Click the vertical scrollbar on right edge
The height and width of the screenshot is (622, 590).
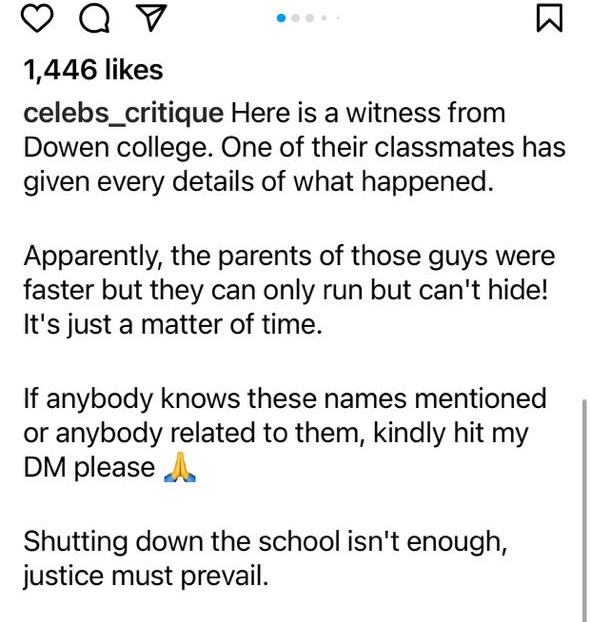pyautogui.click(x=584, y=510)
